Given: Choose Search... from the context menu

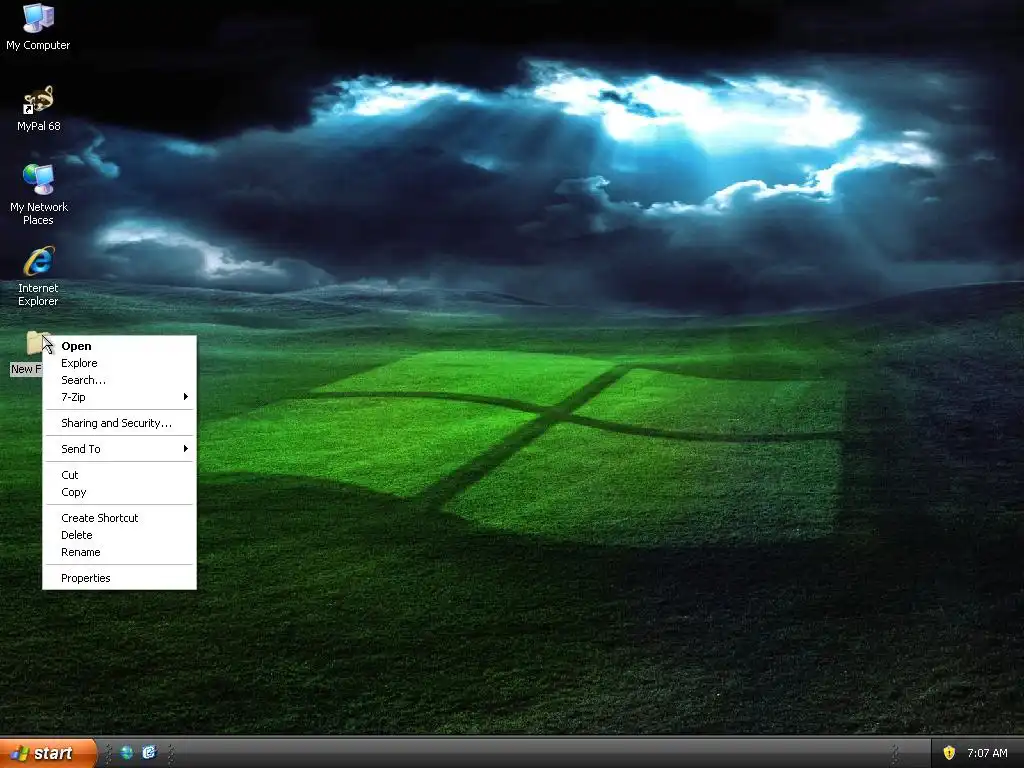Looking at the screenshot, I should click(120, 380).
